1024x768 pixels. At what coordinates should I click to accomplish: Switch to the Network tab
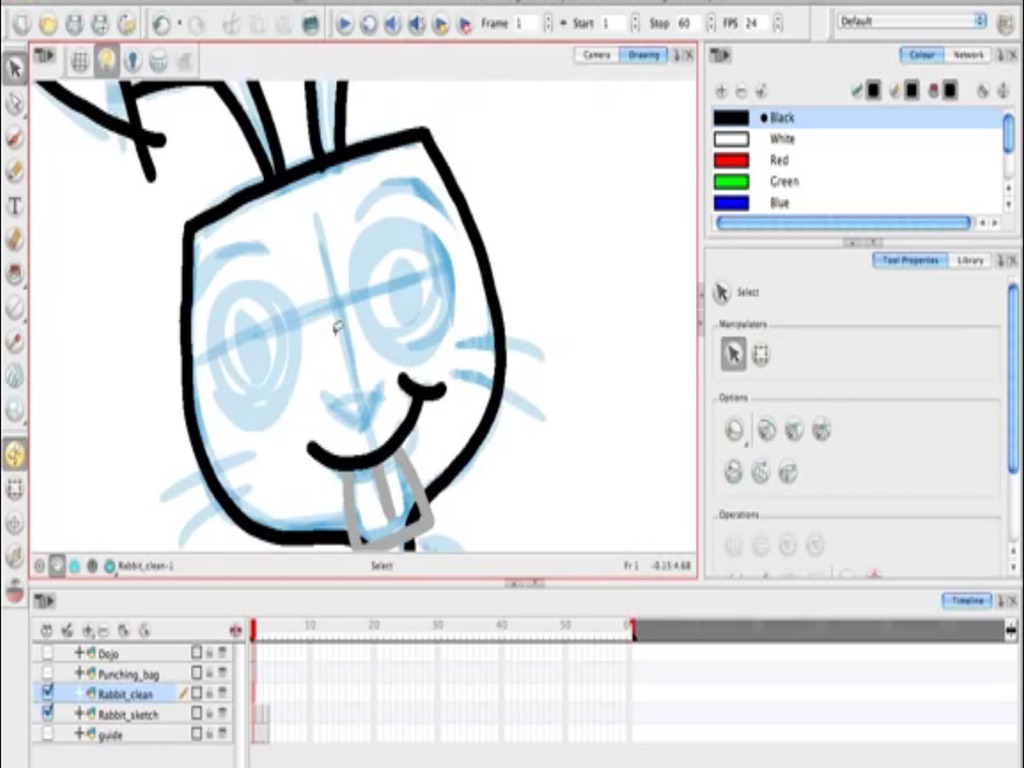[968, 56]
